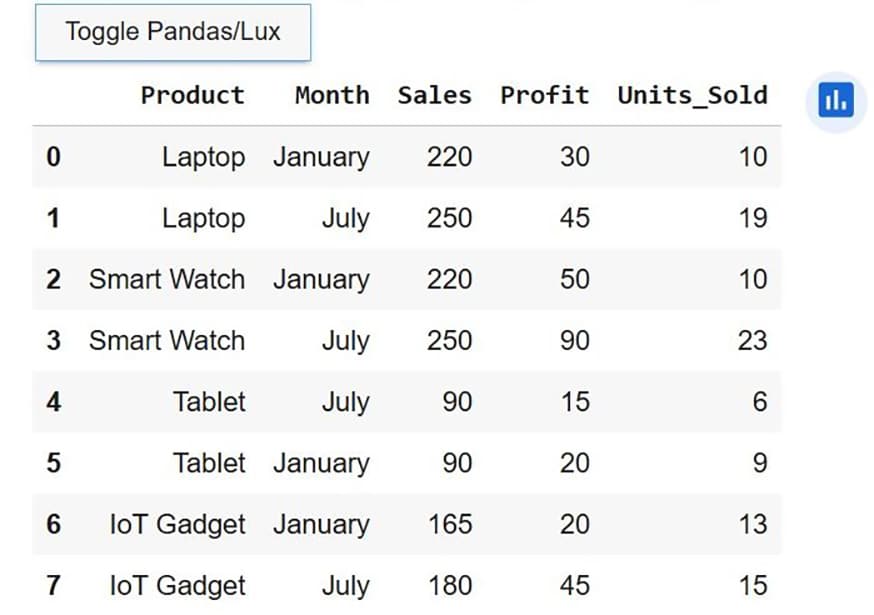Click the Units_Sold column header
Screen dimensions: 874x615
pos(692,96)
